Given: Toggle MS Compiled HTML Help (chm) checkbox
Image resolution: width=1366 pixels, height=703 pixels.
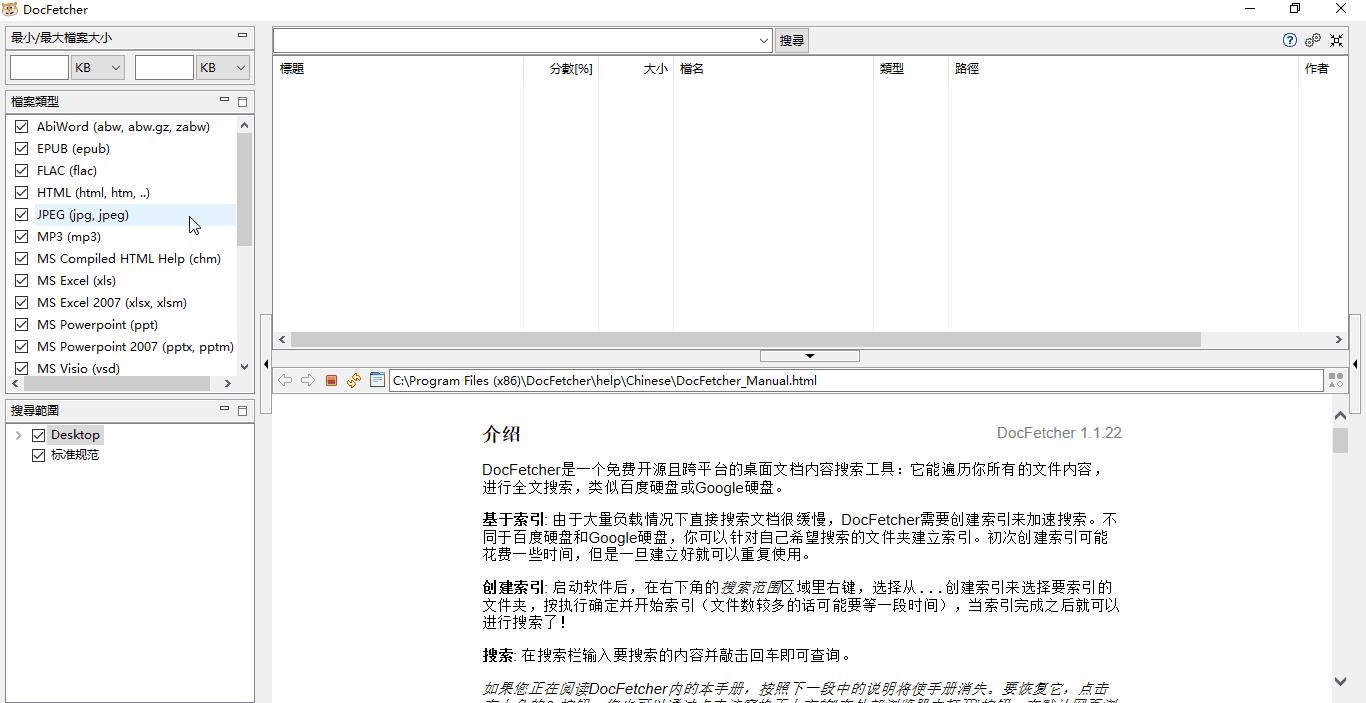Looking at the screenshot, I should pos(22,259).
